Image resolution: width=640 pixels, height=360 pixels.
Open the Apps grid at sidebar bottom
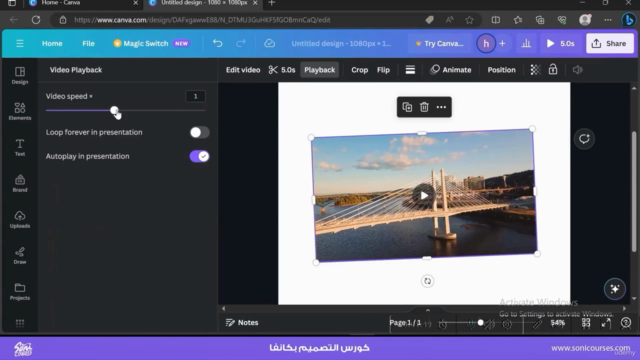point(20,323)
